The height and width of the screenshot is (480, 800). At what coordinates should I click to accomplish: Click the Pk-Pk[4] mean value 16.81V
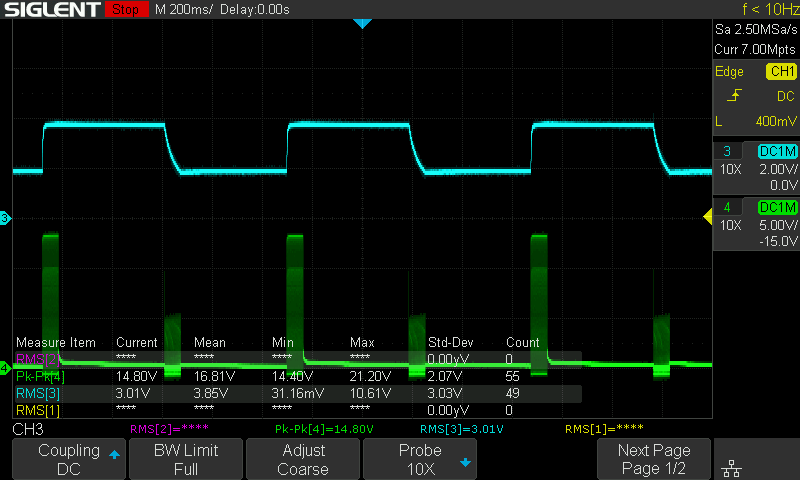click(x=214, y=376)
